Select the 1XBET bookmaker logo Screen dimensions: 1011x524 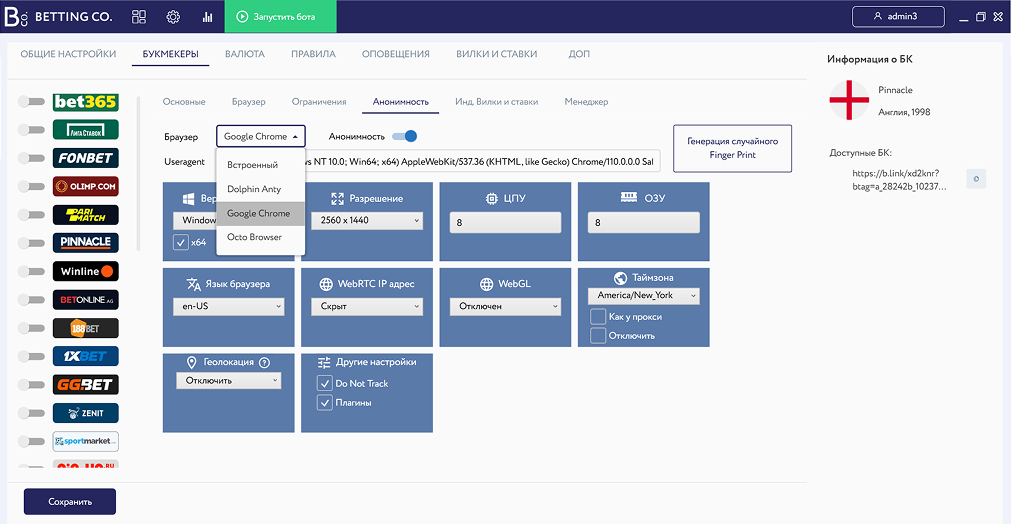(x=86, y=356)
